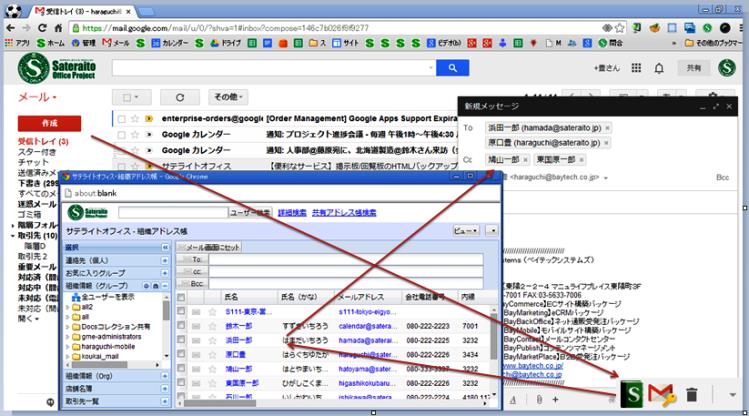Check the 鈴木一郎 contact checkbox
This screenshot has width=749, height=416.
(181, 326)
